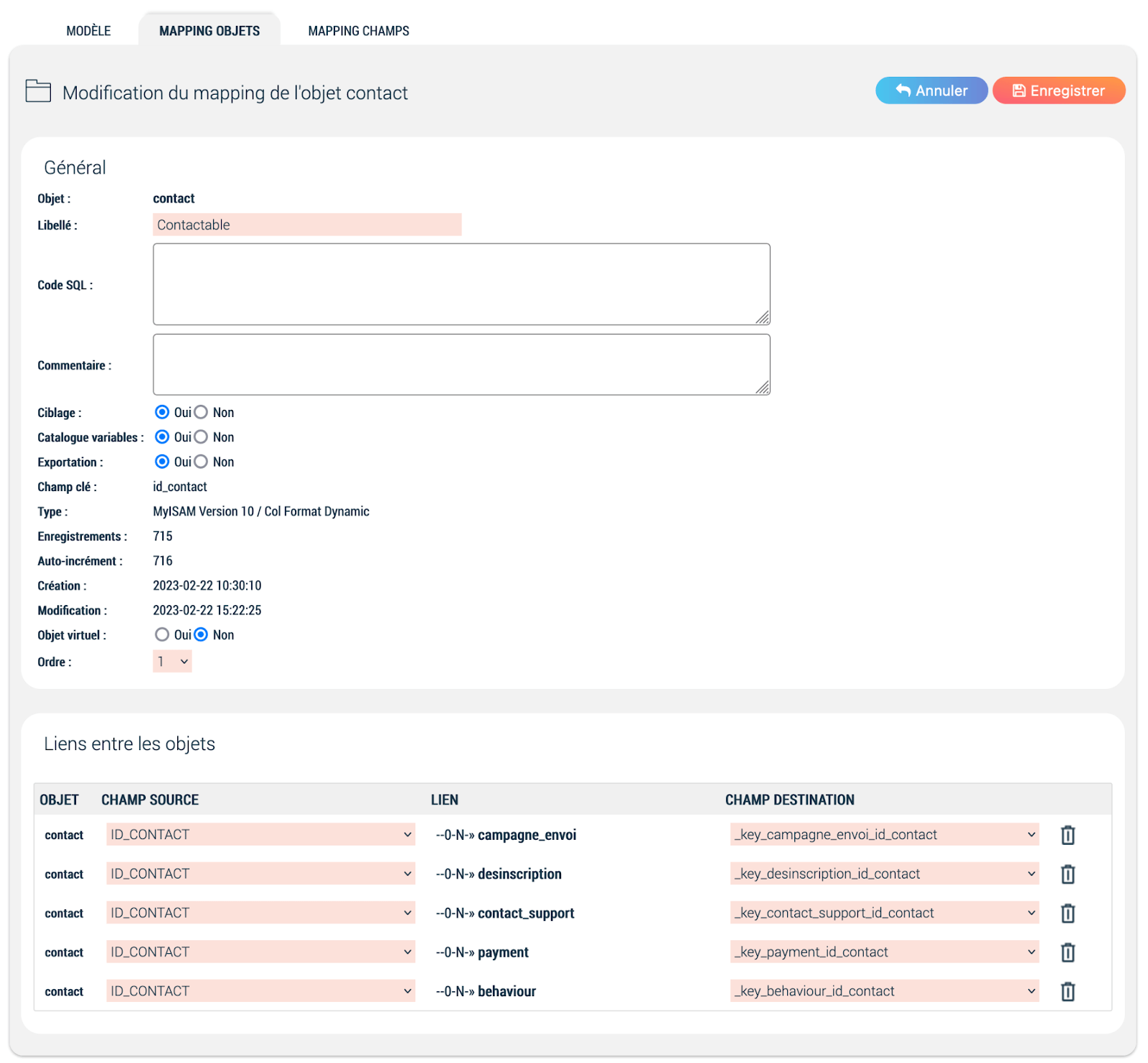The image size is (1148, 1063).
Task: Open the _key_behaviour_id_contact destination dropdown
Action: pos(885,991)
